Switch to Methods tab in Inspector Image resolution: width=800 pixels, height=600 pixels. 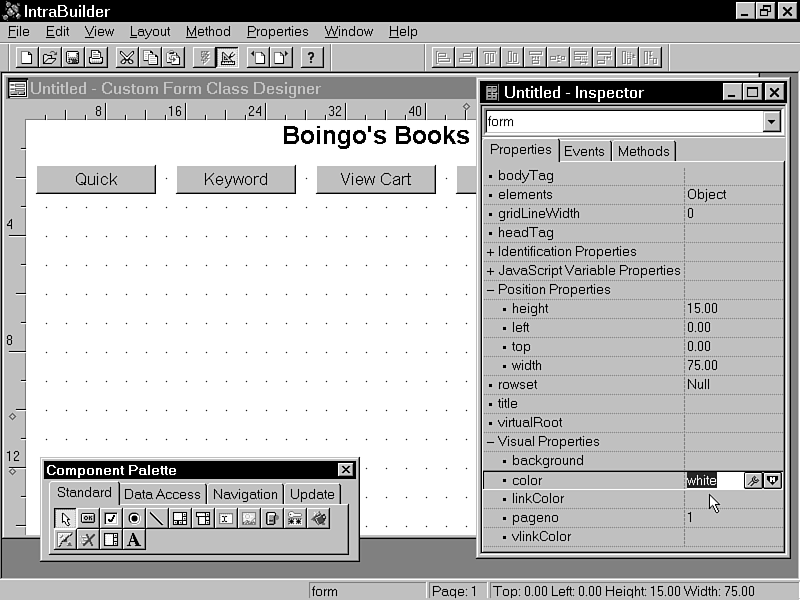[643, 152]
